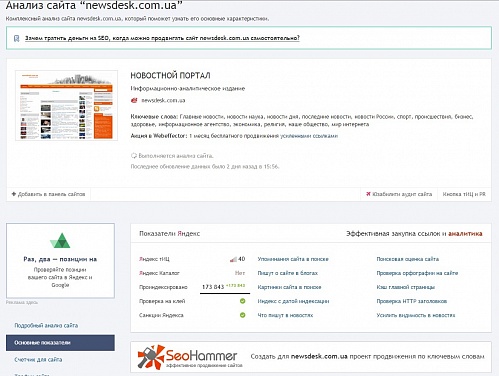The width and height of the screenshot is (499, 376).
Task: Open the site audit link
Action: click(x=402, y=194)
